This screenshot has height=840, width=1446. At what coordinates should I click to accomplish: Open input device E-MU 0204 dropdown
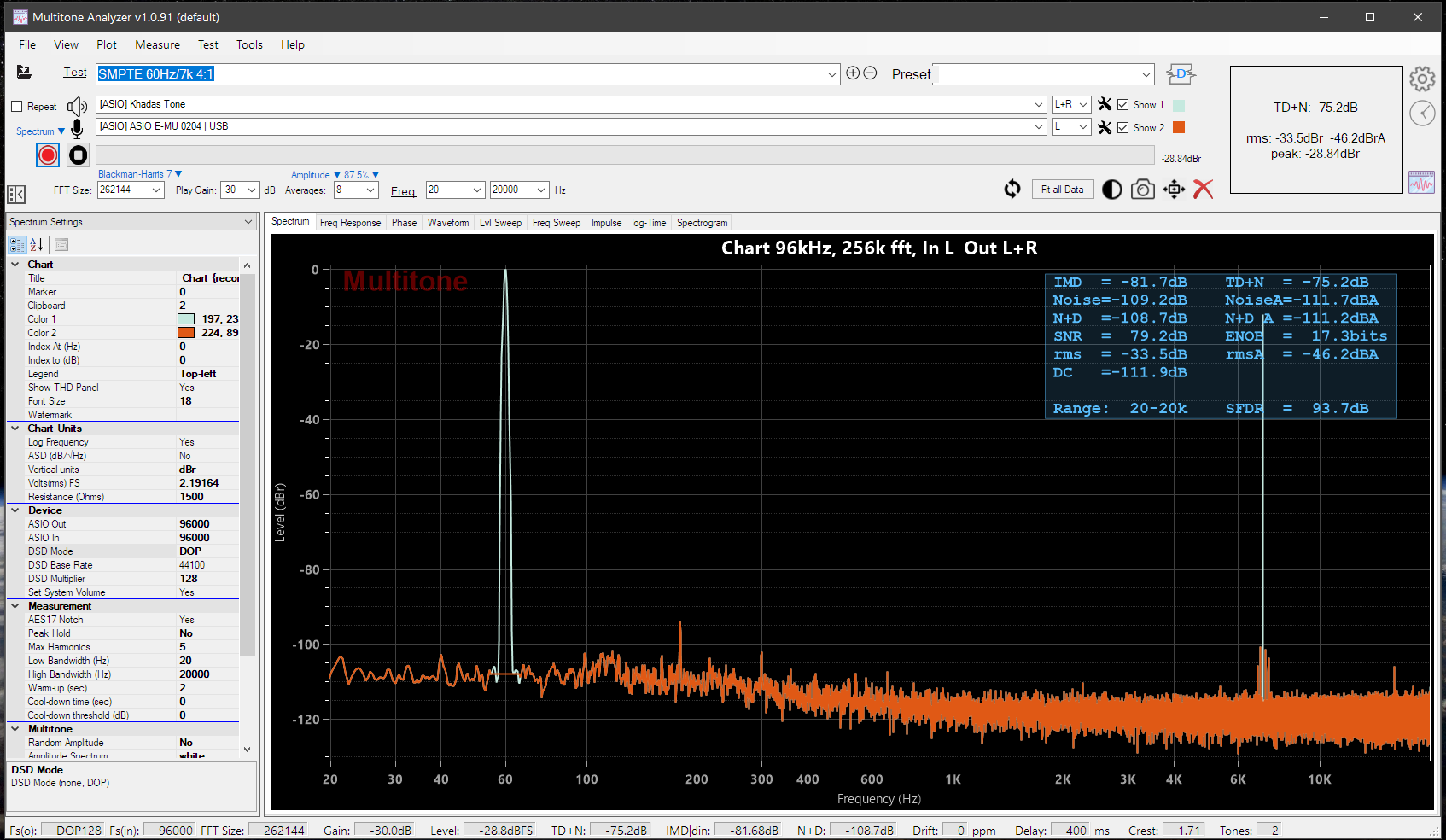1039,126
